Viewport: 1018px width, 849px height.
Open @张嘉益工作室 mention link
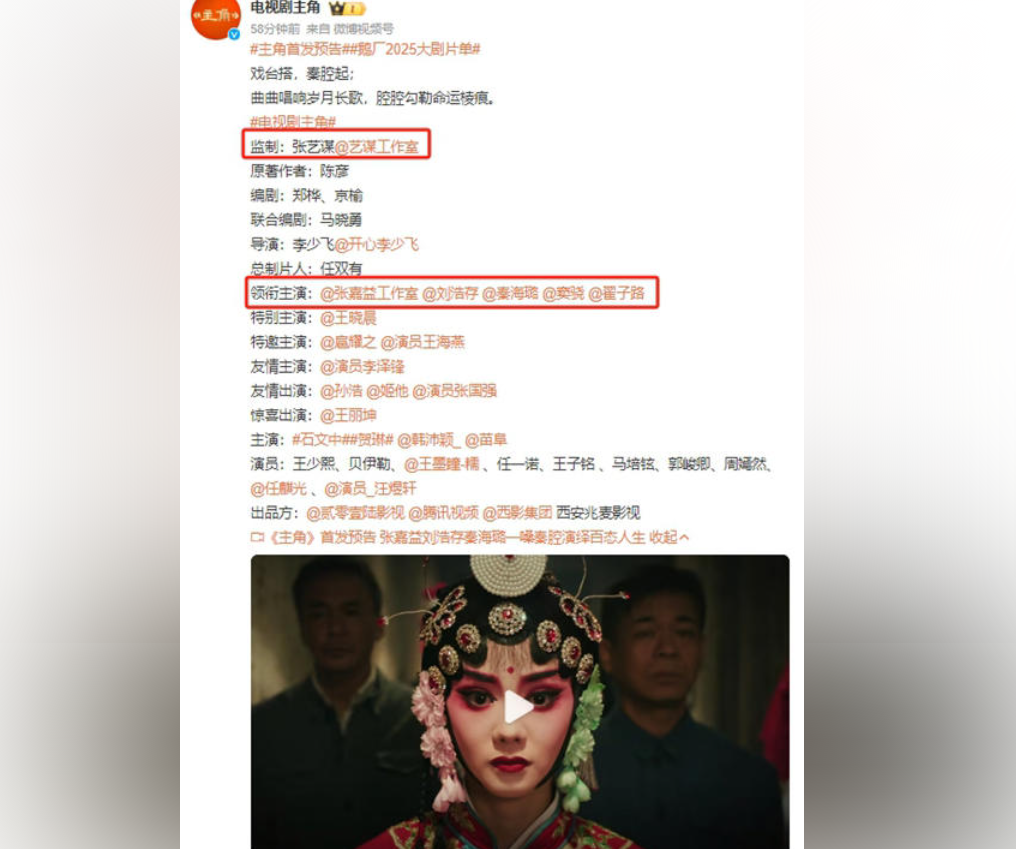(369, 293)
